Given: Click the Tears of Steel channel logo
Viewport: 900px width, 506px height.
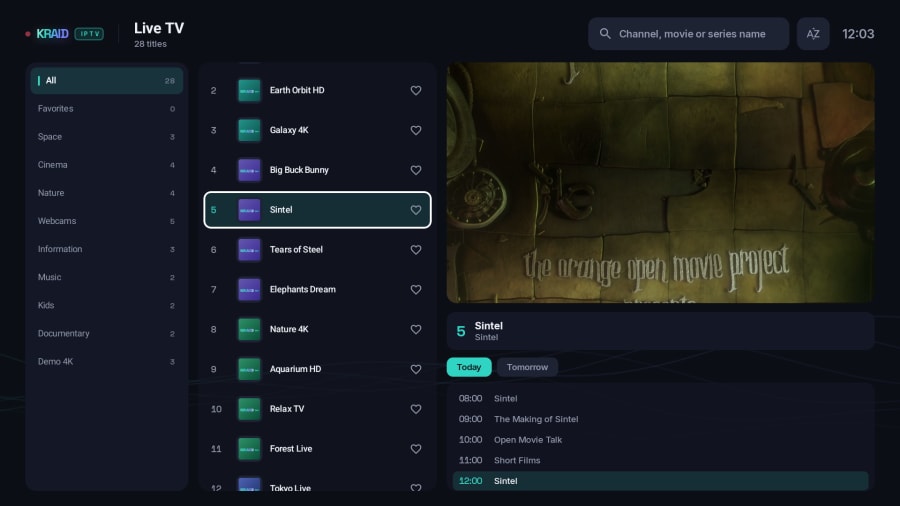Looking at the screenshot, I should [x=249, y=250].
